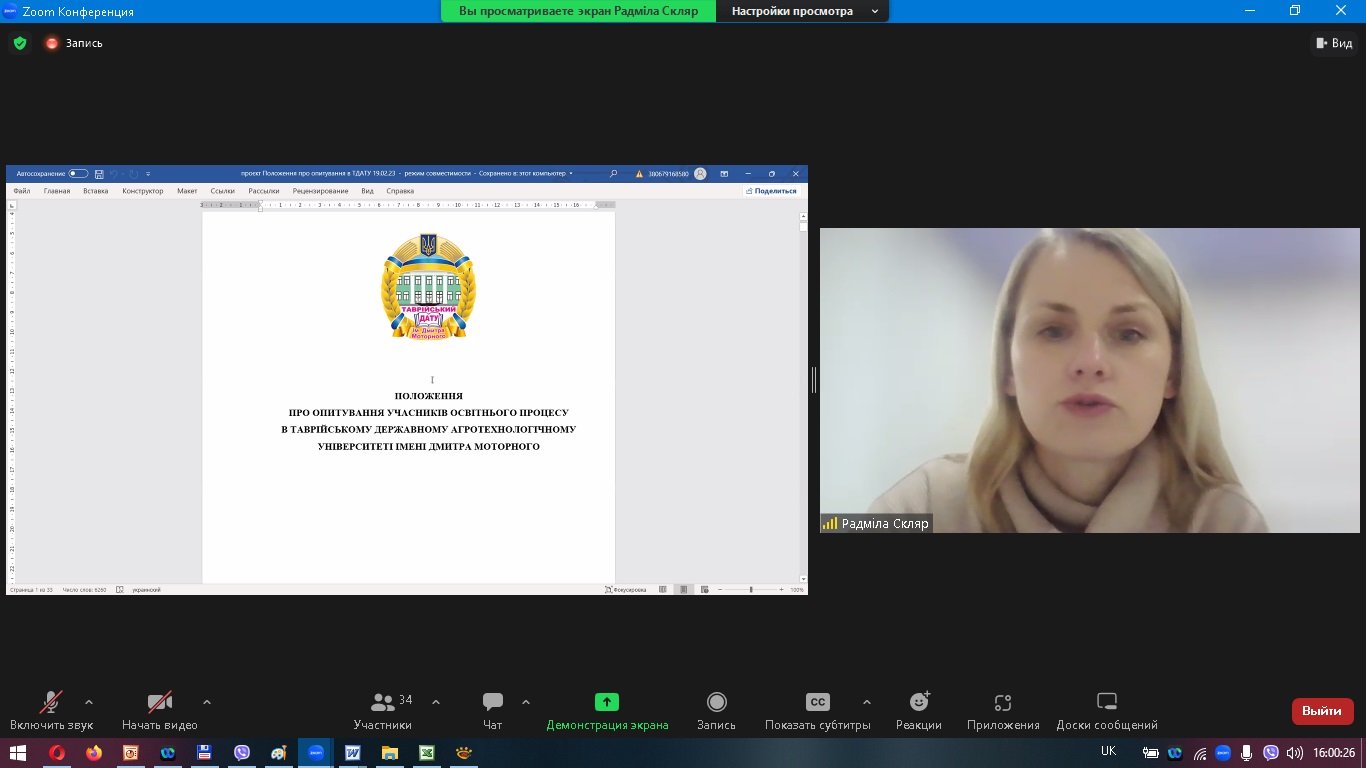The width and height of the screenshot is (1366, 768).
Task: Click Радміла Скляр's video thumbnail
Action: pos(1089,380)
